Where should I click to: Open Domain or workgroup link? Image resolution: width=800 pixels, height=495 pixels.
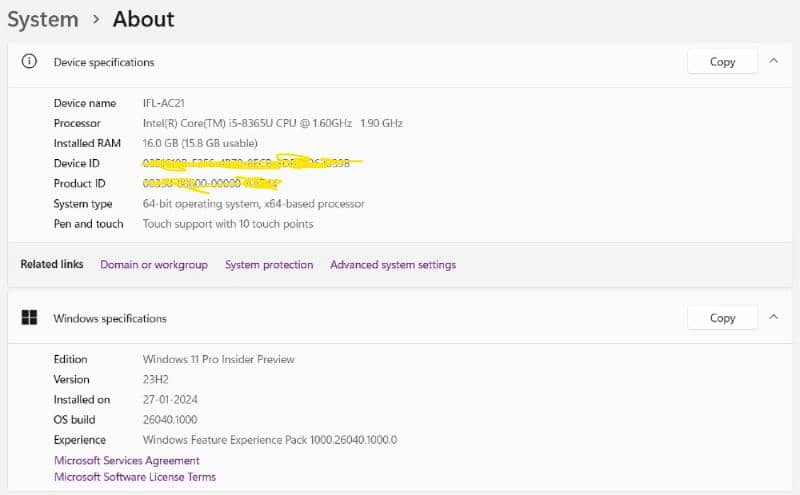(x=154, y=264)
